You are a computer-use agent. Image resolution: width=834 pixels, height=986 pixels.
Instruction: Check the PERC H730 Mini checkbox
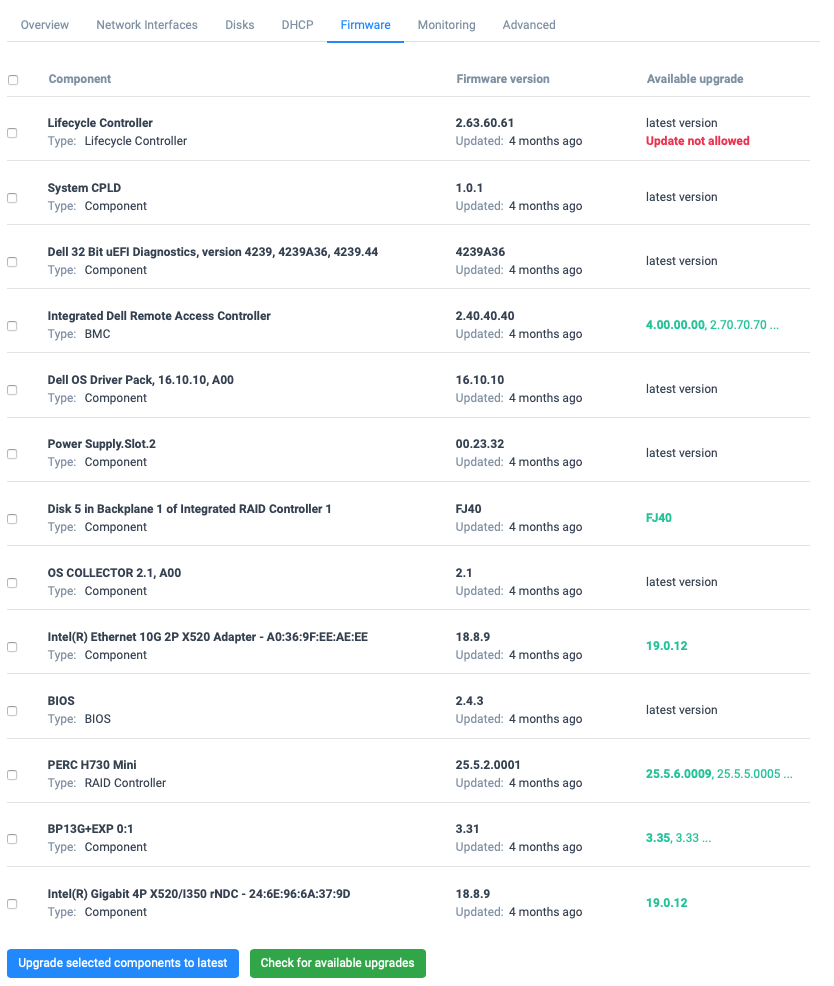[x=12, y=775]
